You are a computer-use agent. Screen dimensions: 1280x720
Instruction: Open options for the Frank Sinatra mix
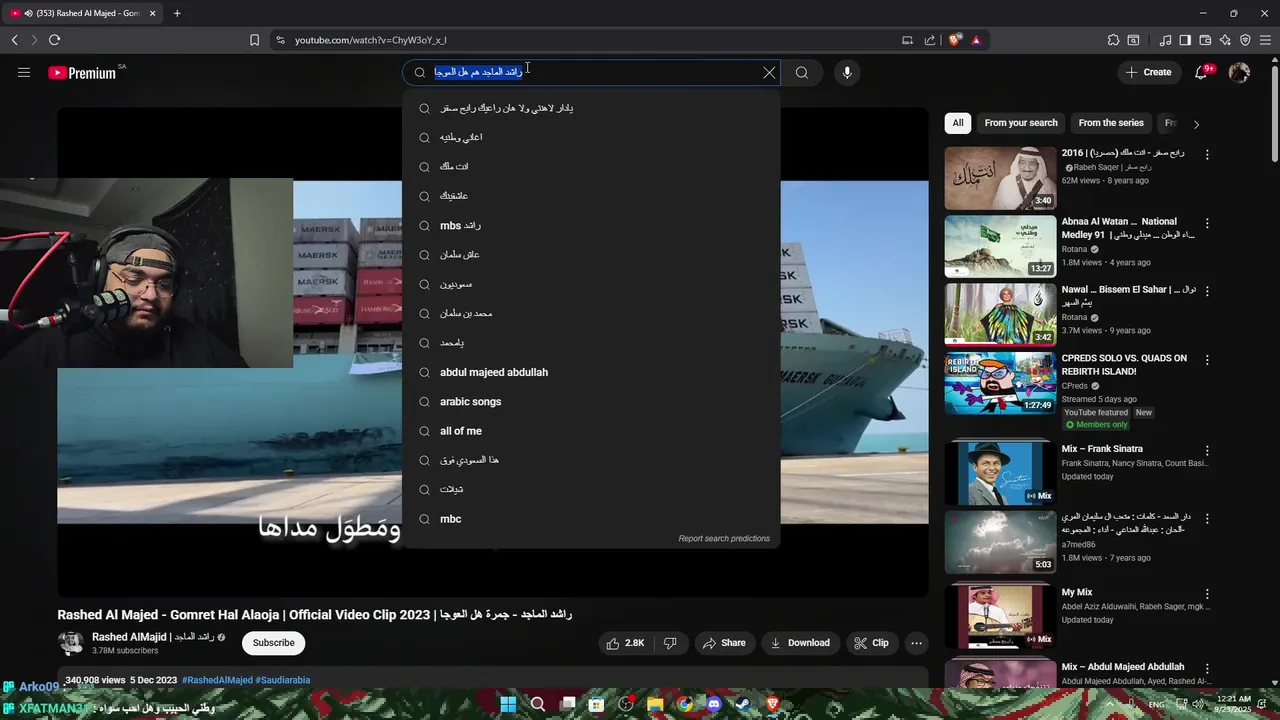click(1207, 451)
